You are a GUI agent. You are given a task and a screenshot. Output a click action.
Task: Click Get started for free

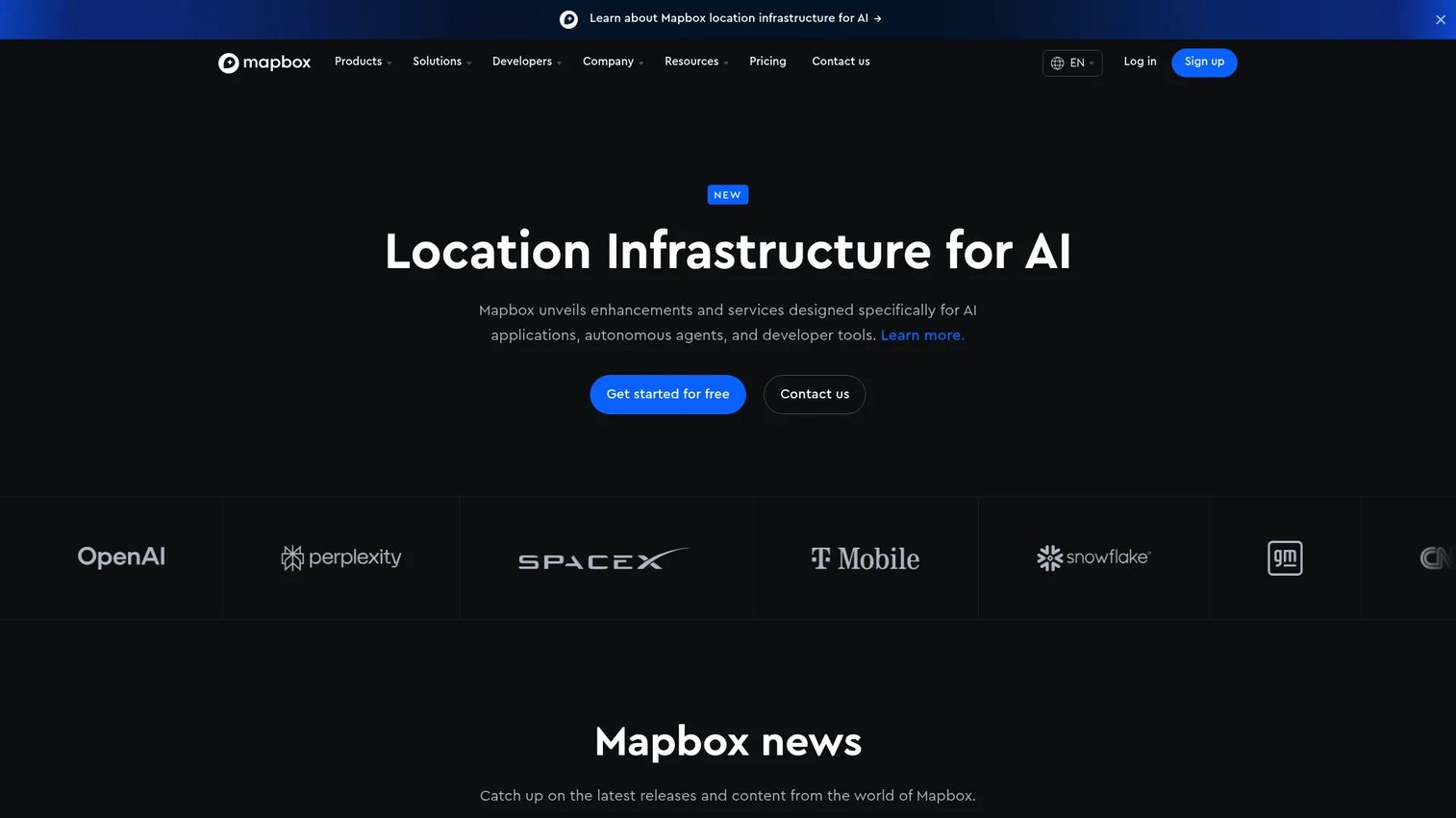(667, 394)
